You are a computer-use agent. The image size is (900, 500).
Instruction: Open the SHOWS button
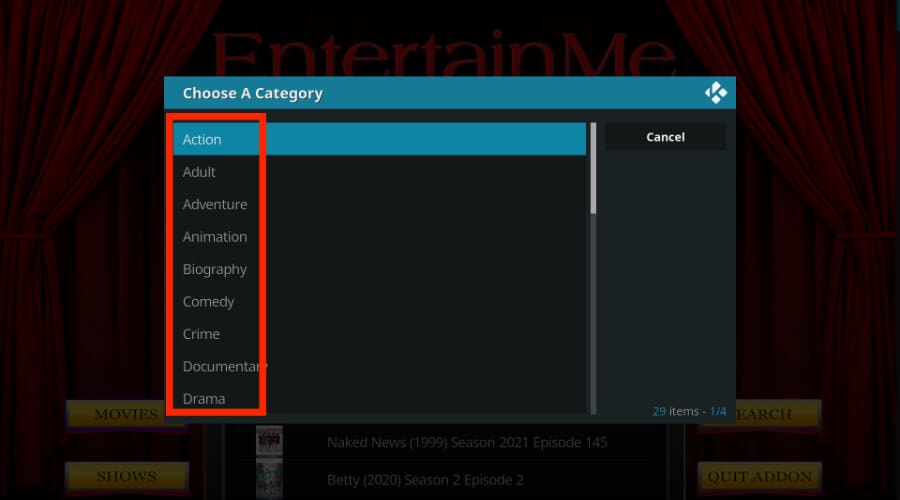(x=126, y=476)
